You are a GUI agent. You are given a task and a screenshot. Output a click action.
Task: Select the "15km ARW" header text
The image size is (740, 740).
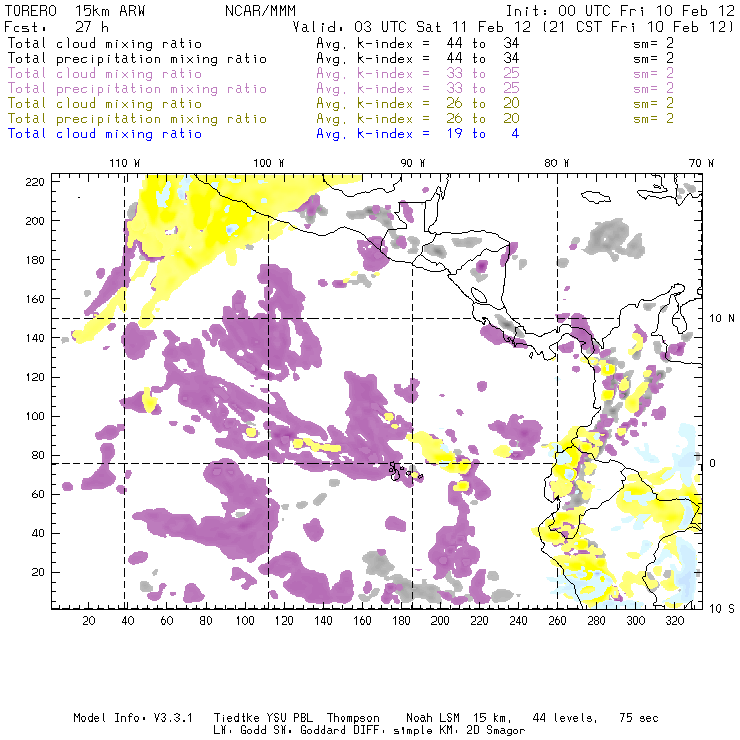click(110, 11)
